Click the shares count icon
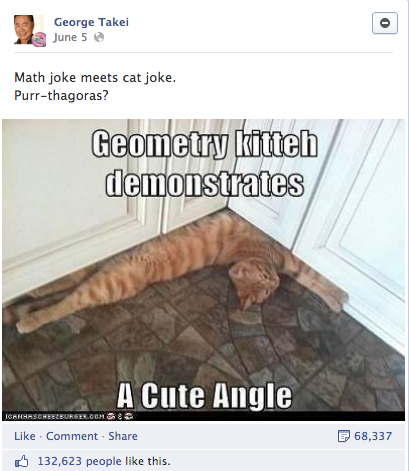 pyautogui.click(x=344, y=436)
